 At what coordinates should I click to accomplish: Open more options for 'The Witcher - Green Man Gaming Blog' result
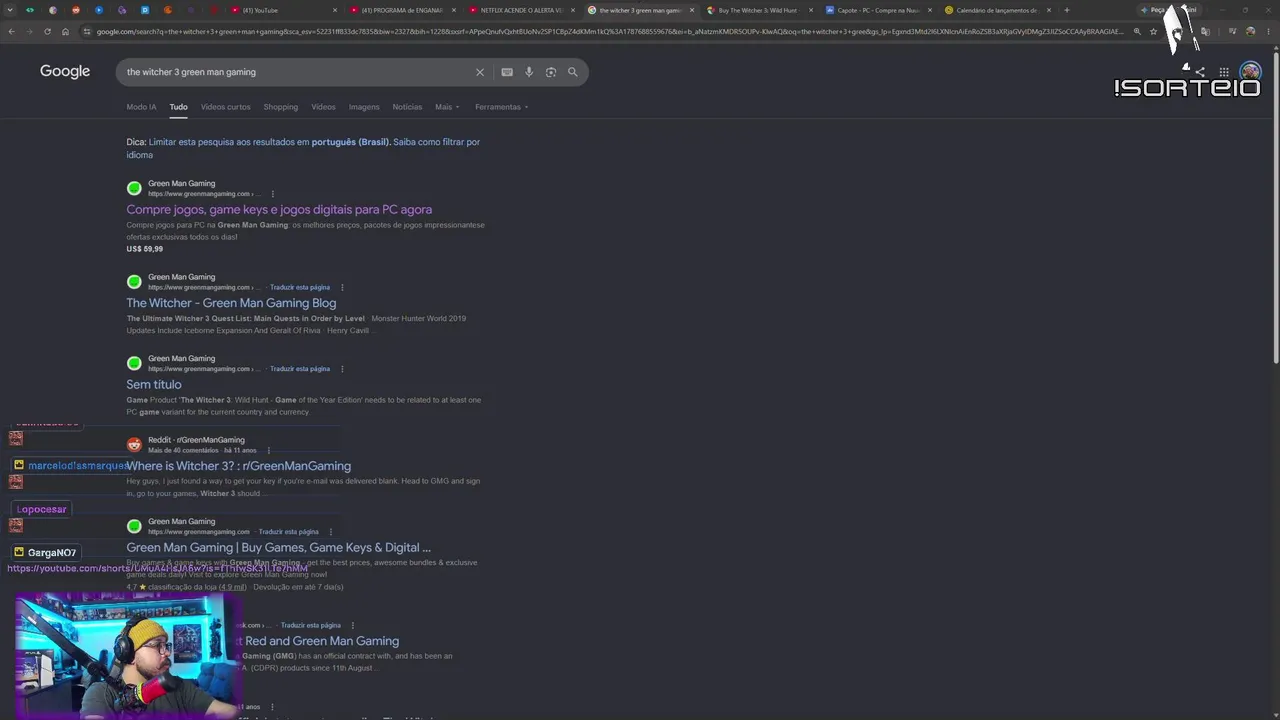point(342,287)
